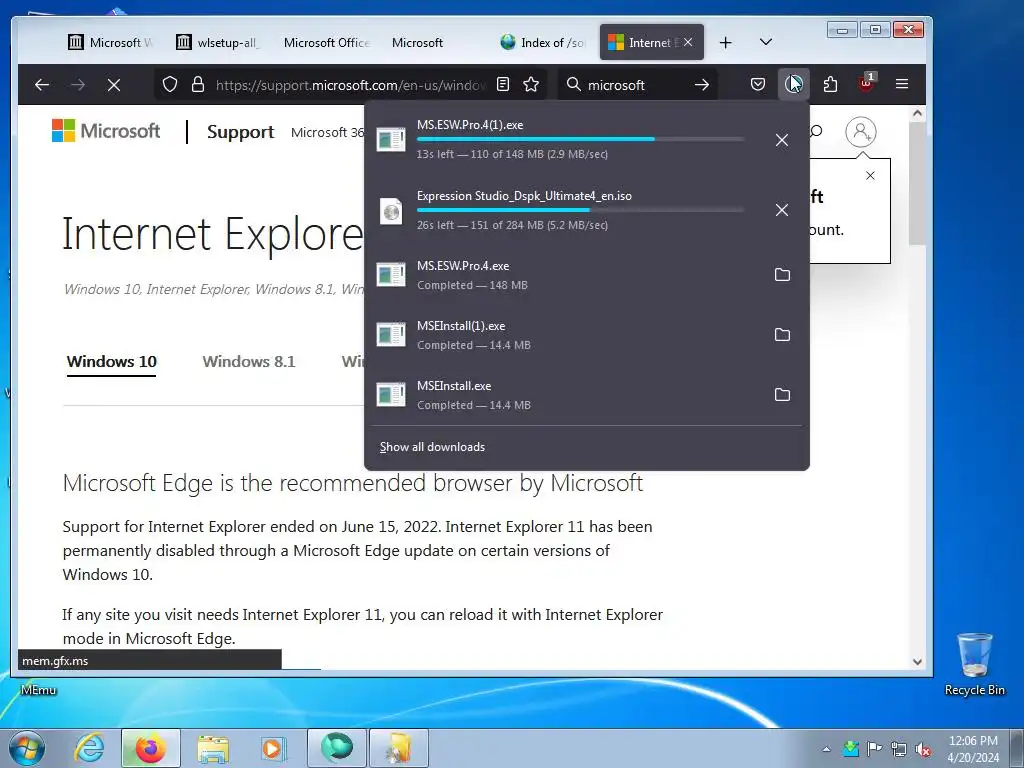Open the Microsoft 365 header link
The width and height of the screenshot is (1024, 768).
tap(328, 132)
